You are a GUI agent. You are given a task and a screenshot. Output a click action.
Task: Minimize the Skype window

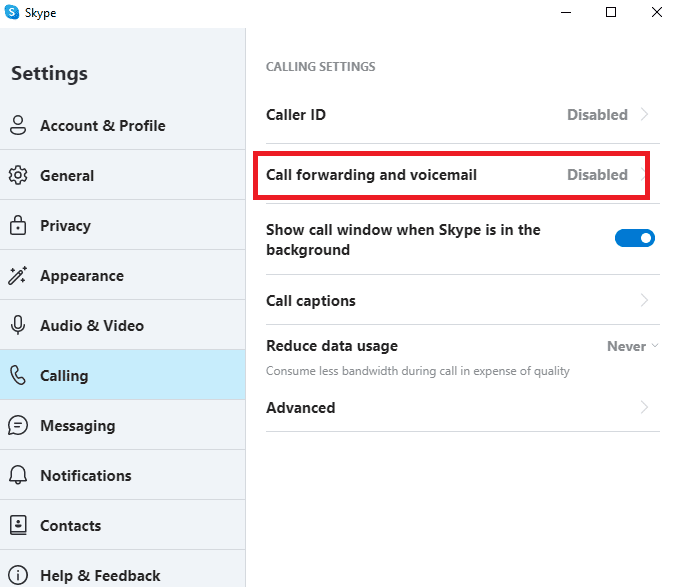pos(566,12)
